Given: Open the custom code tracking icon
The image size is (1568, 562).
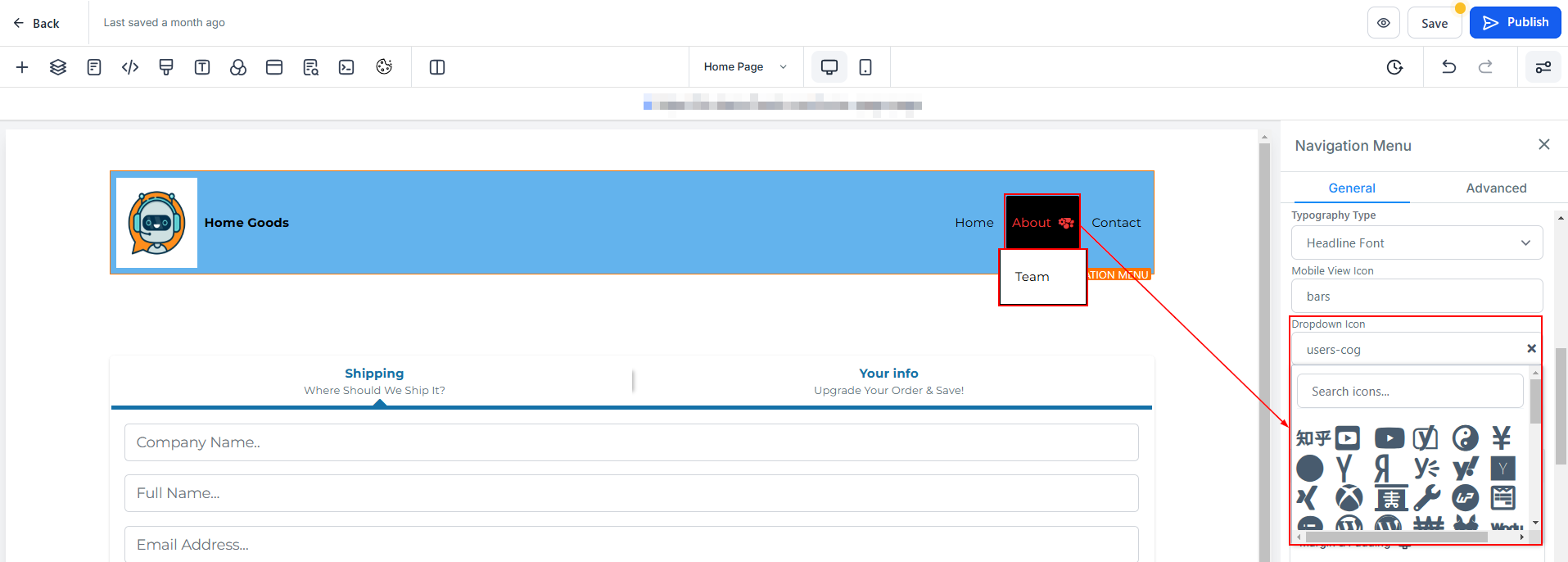Looking at the screenshot, I should [x=130, y=67].
